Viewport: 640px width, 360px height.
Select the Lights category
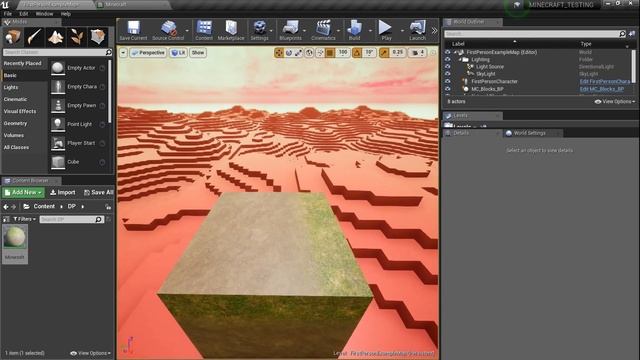[11, 87]
